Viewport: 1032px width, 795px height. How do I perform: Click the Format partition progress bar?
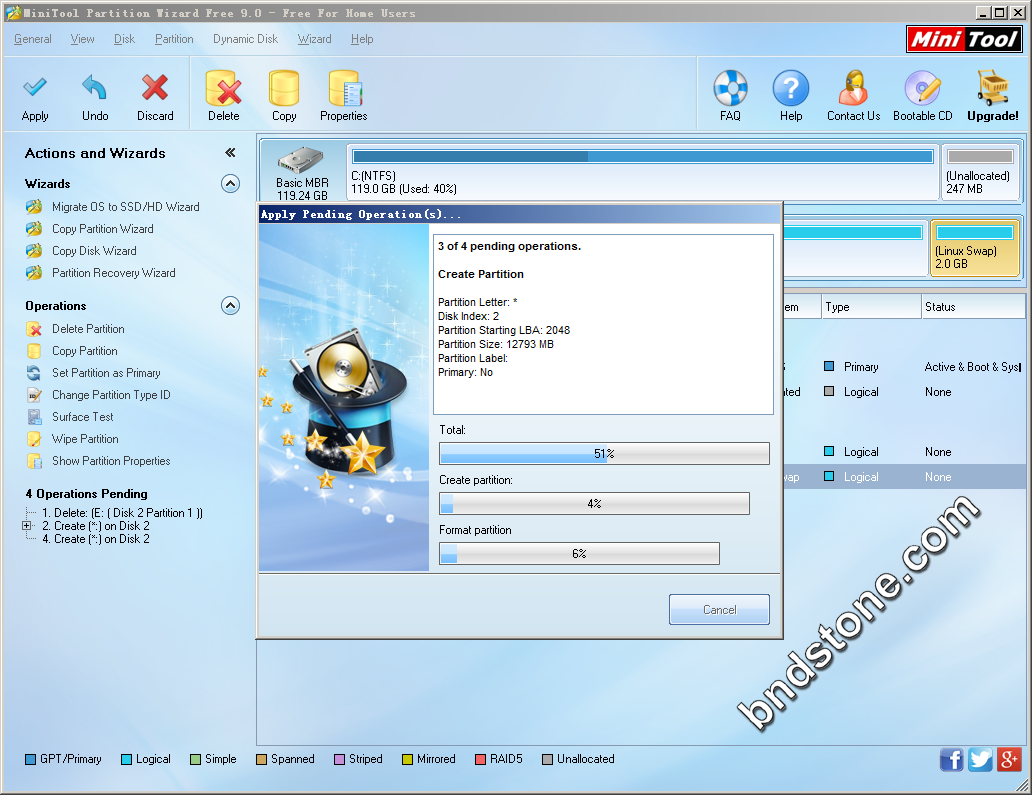click(579, 553)
